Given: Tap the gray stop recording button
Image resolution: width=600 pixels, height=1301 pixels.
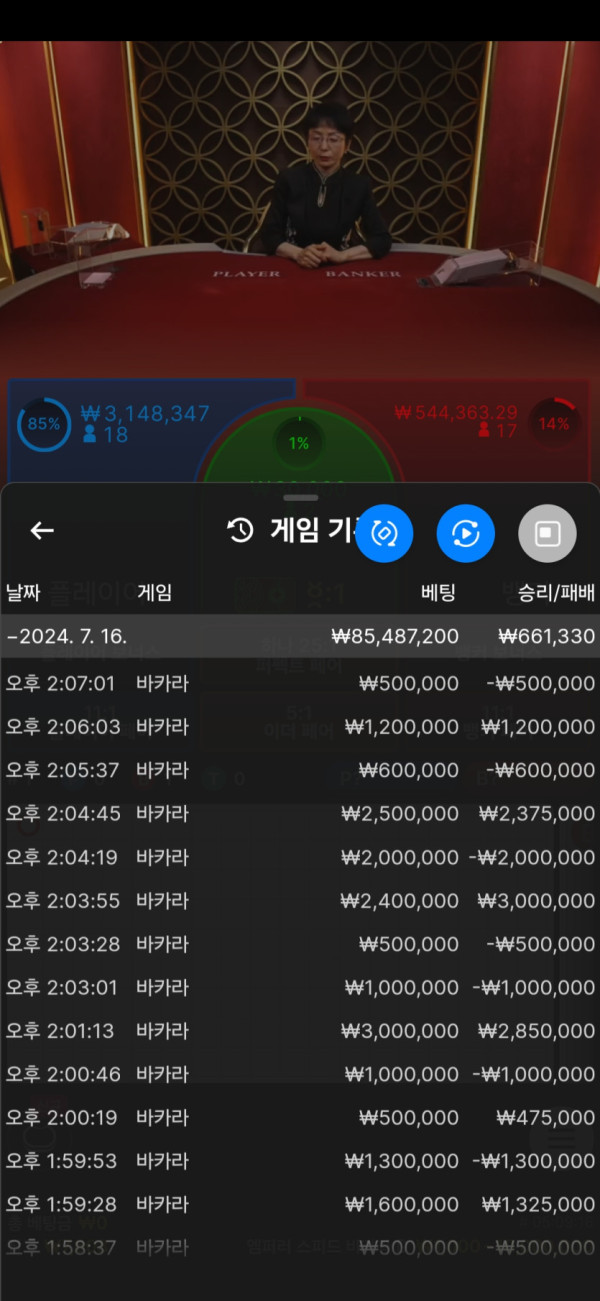Looking at the screenshot, I should (x=547, y=533).
